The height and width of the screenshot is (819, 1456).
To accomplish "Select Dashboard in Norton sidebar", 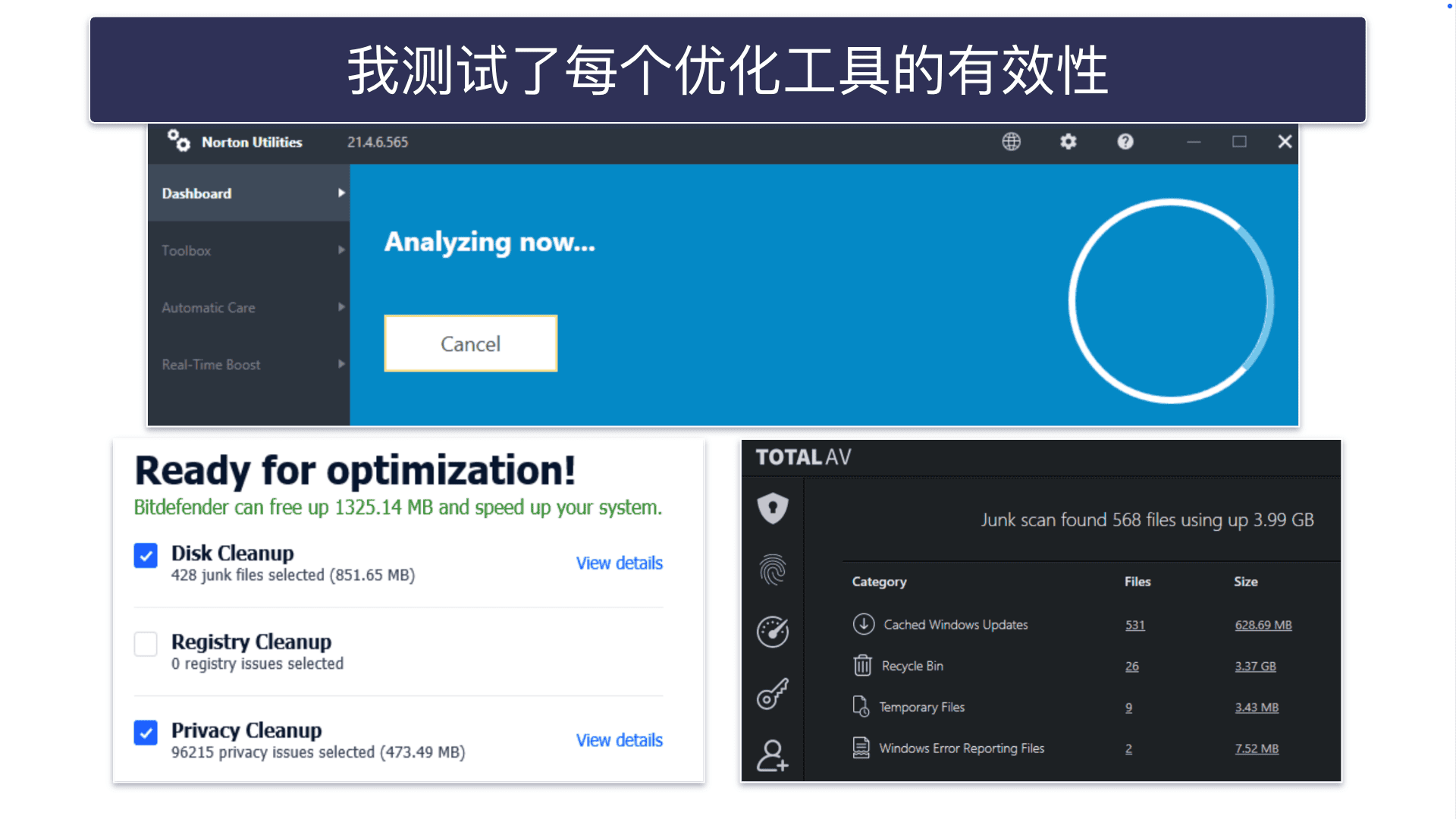I will (249, 193).
